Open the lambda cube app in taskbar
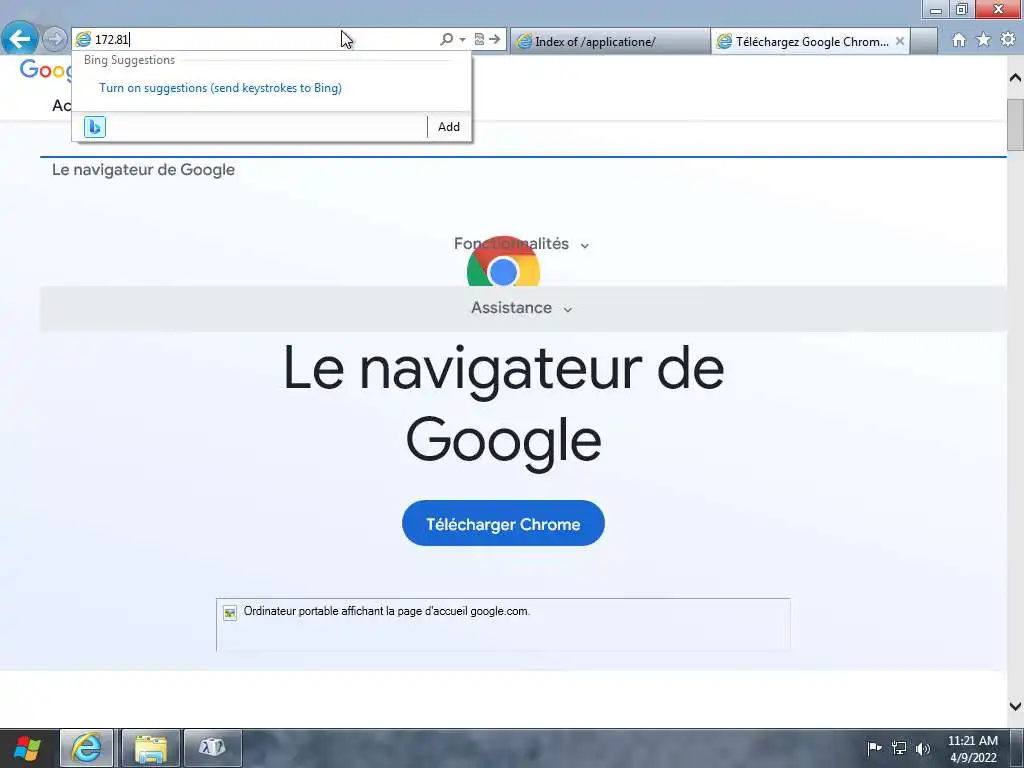Image resolution: width=1024 pixels, height=768 pixels. tap(212, 748)
